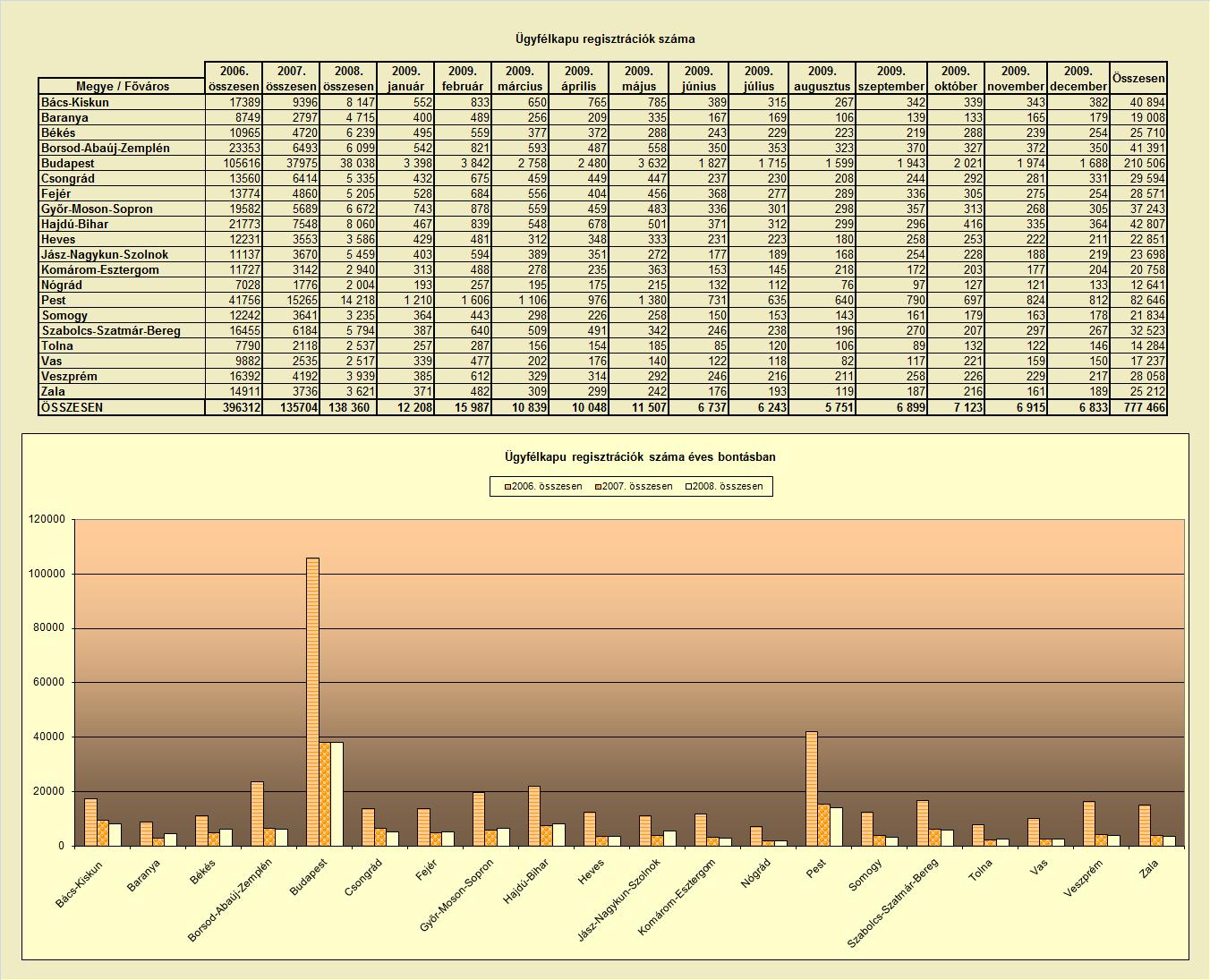Image resolution: width=1210 pixels, height=980 pixels.
Task: Click the '80000' y-axis label
Action: coord(49,628)
